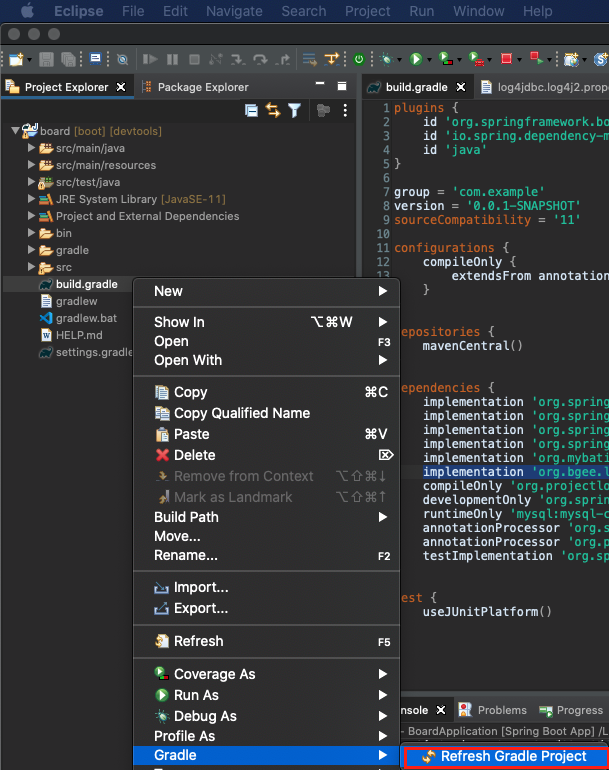Screen dimensions: 609x770
Task: Click the Step Into icon
Action: tap(238, 59)
